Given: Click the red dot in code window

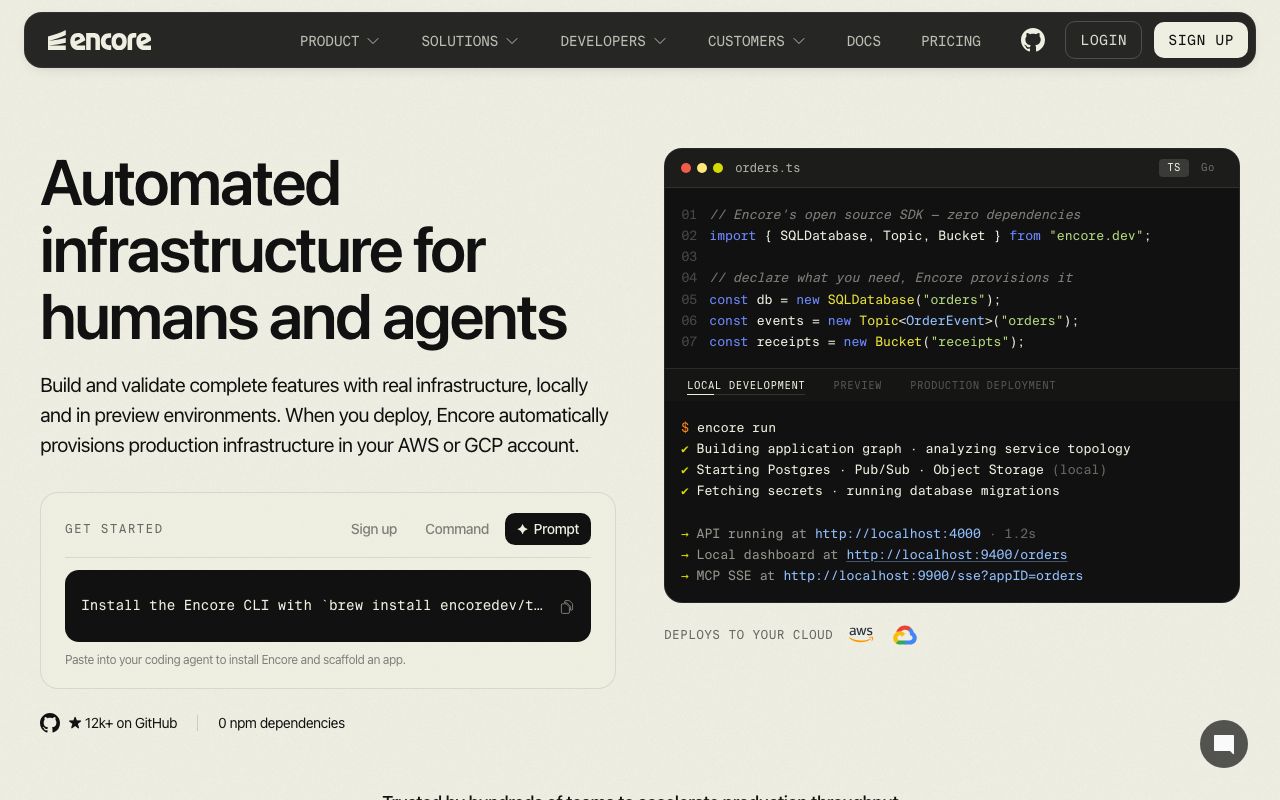Looking at the screenshot, I should (686, 168).
